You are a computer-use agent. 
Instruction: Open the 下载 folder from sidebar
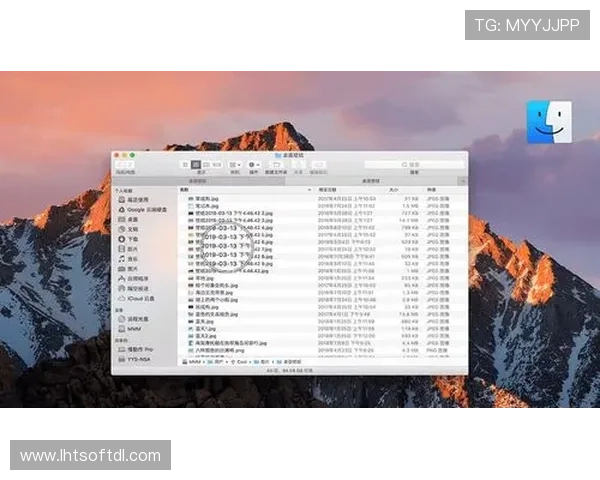[132, 239]
